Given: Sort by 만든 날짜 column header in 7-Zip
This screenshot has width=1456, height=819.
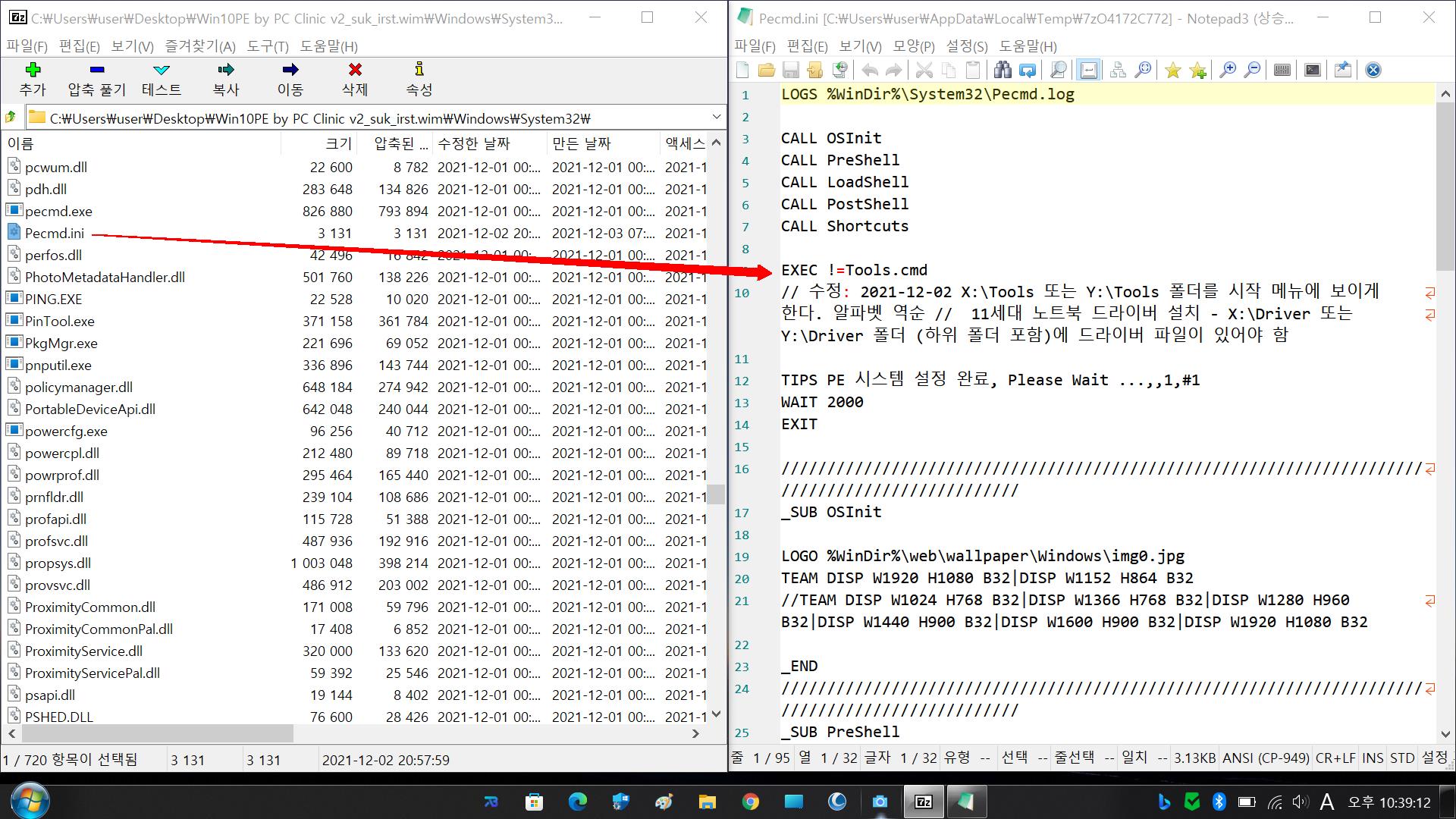Looking at the screenshot, I should pyautogui.click(x=604, y=143).
